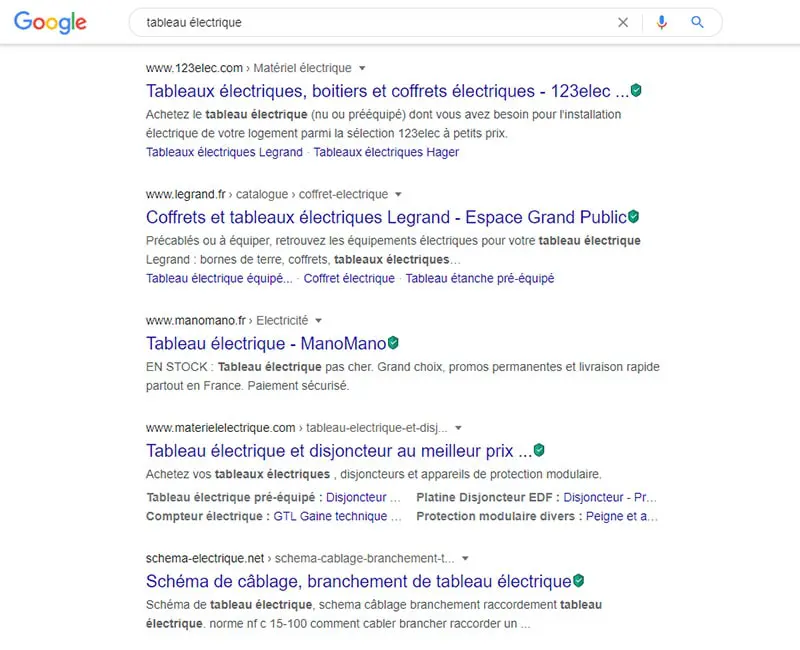Click green shield badge next to ManoMano title
The image size is (800, 650).
pos(393,343)
